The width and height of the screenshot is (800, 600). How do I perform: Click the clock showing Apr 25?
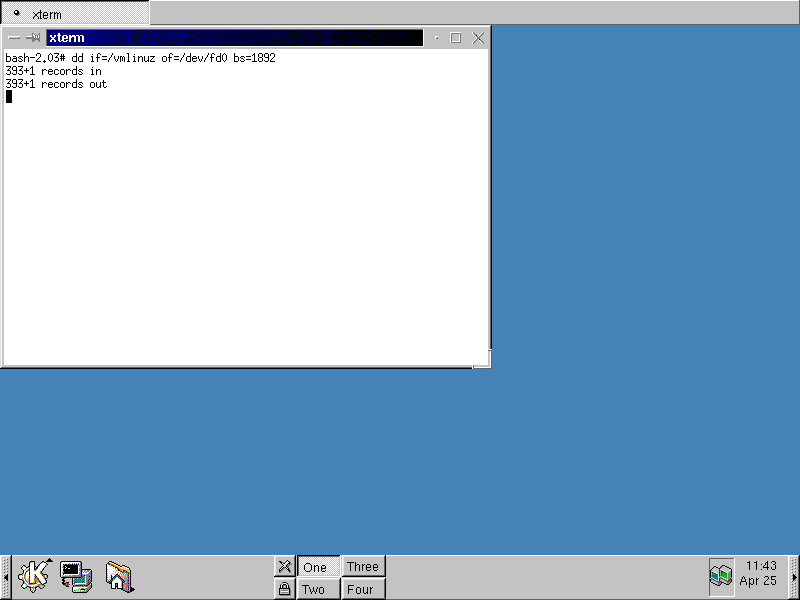[x=757, y=575]
